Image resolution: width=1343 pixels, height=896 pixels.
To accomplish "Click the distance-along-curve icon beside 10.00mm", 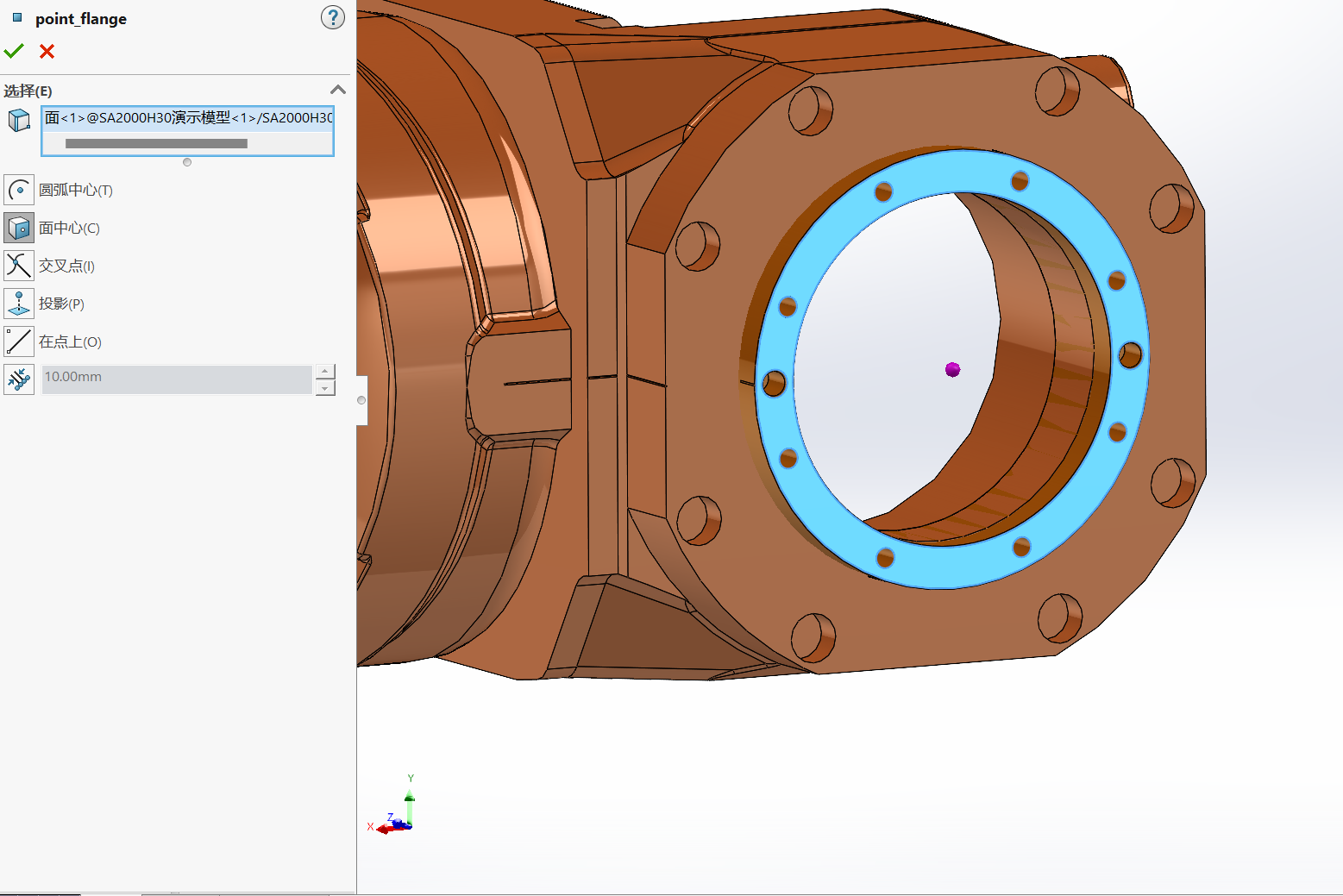I will 19,379.
